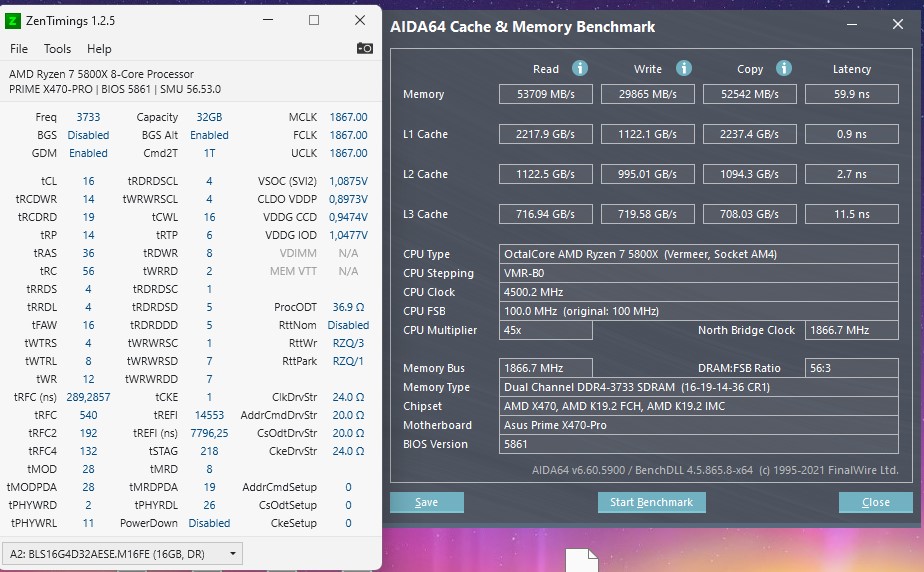
Task: Maximize the ZenTimings window
Action: [x=314, y=21]
